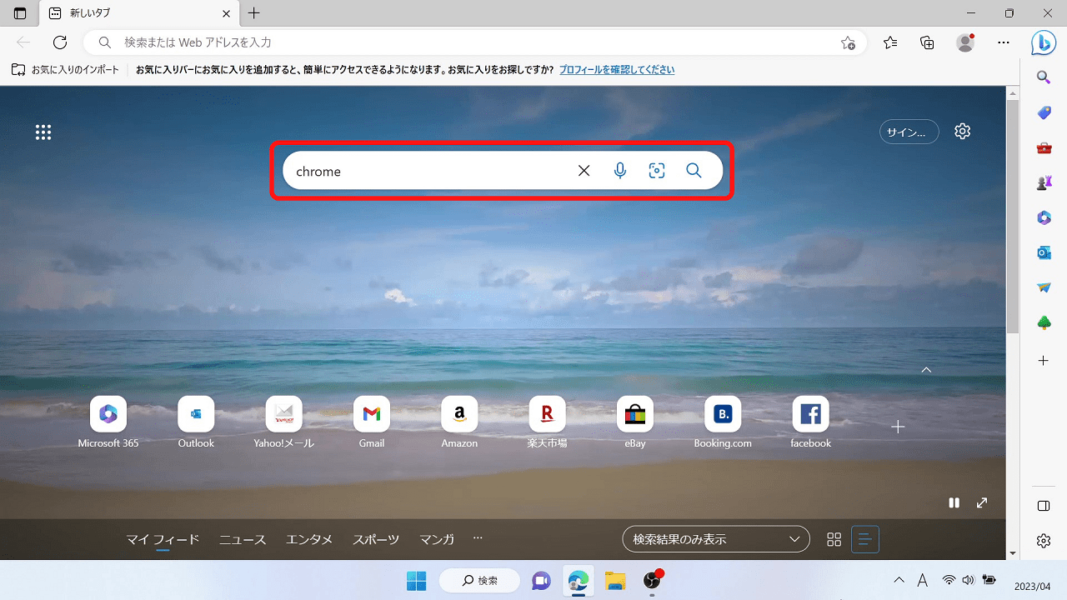Image resolution: width=1067 pixels, height=600 pixels.
Task: Open the Shopping sidebar tool
Action: point(1043,112)
